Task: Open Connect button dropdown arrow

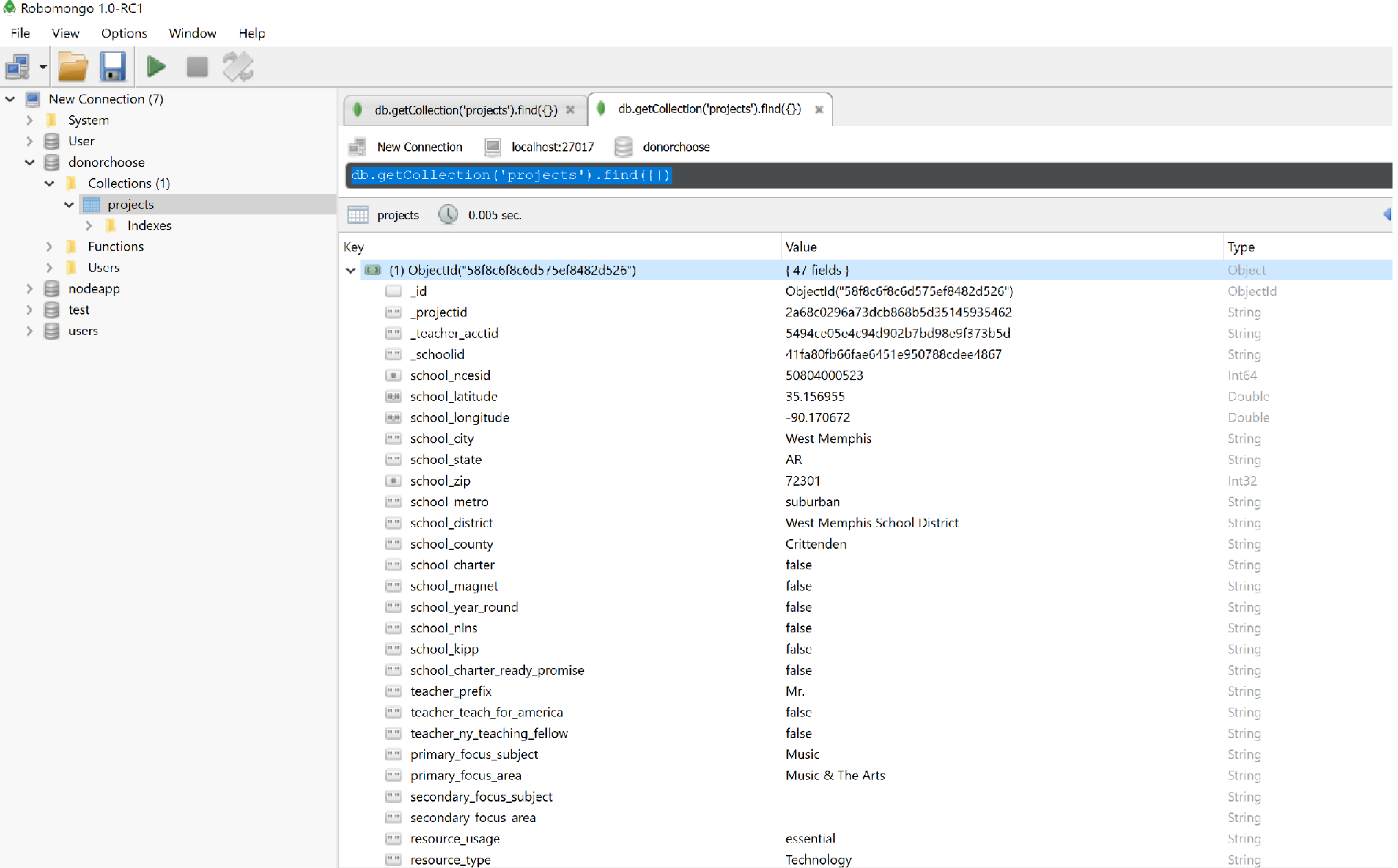Action: click(42, 67)
